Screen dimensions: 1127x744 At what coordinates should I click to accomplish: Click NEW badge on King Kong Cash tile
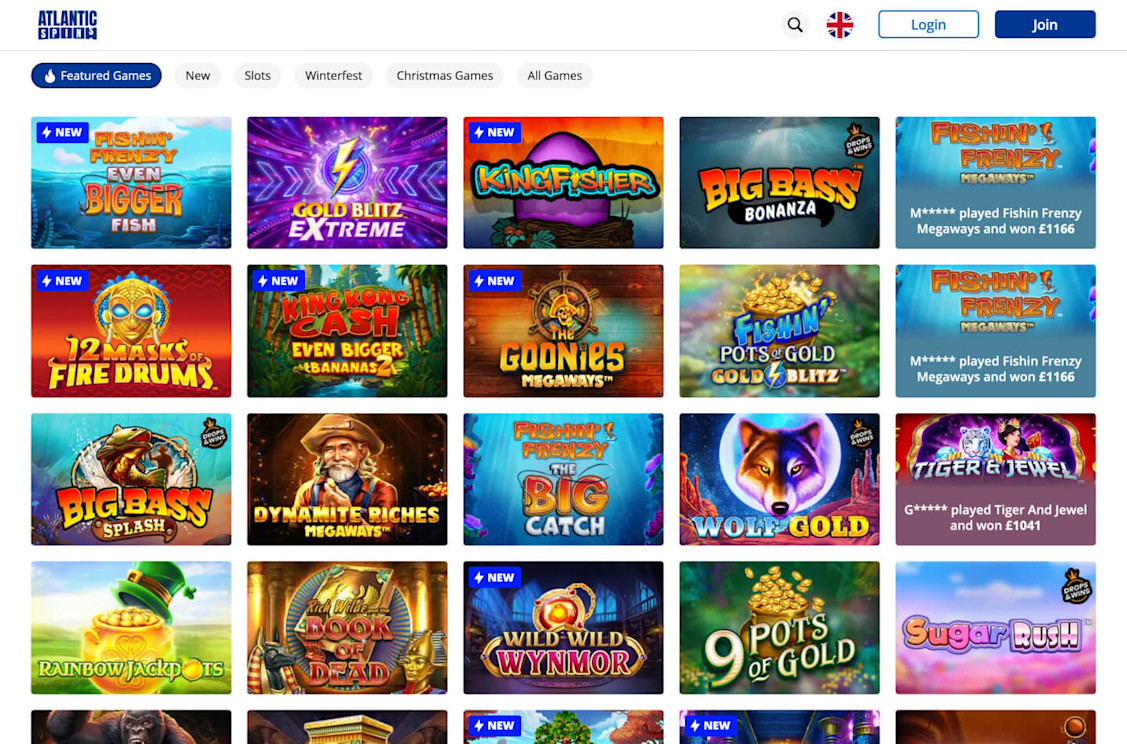pyautogui.click(x=279, y=280)
